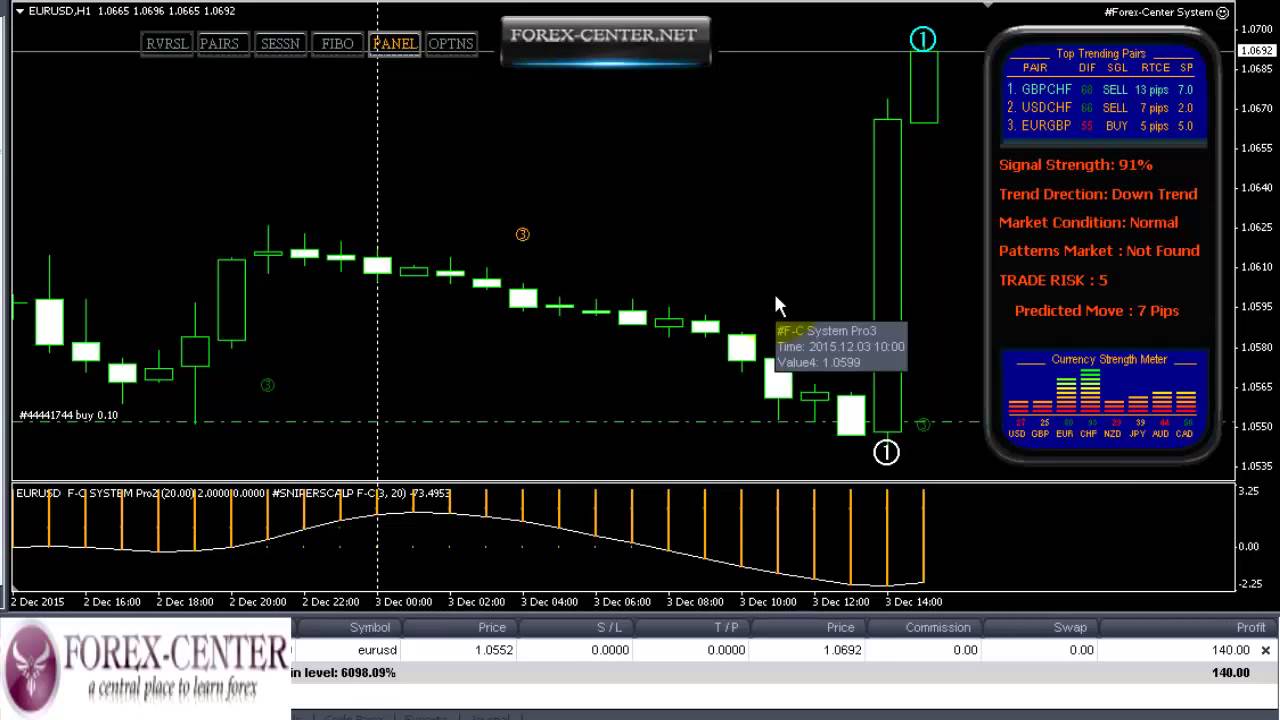
Task: Click the 1.0692 current price label
Action: click(x=1256, y=51)
